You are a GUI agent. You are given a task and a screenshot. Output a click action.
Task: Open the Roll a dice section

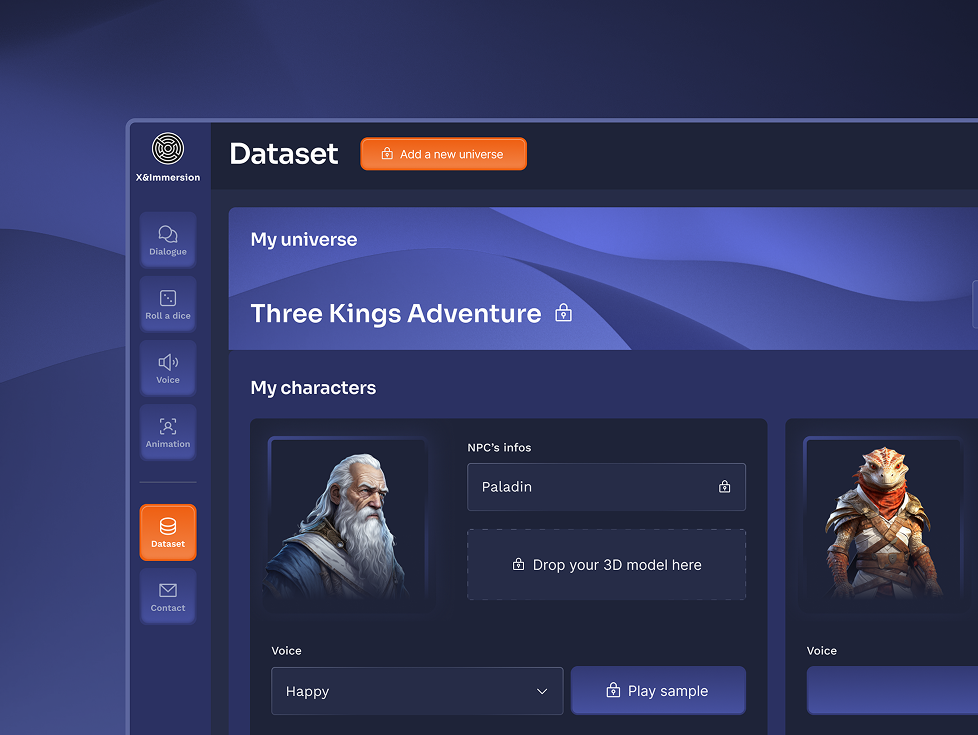pos(168,304)
